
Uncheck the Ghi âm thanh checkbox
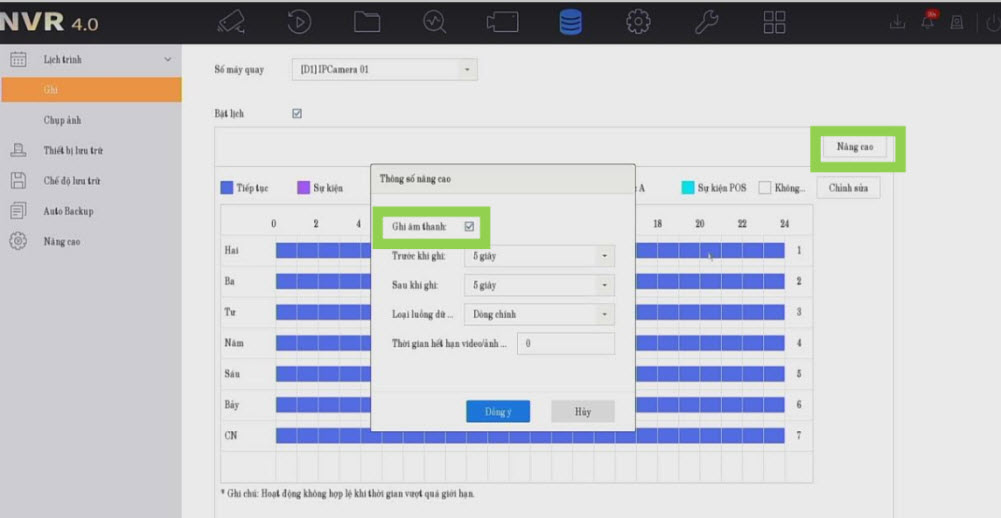[469, 227]
